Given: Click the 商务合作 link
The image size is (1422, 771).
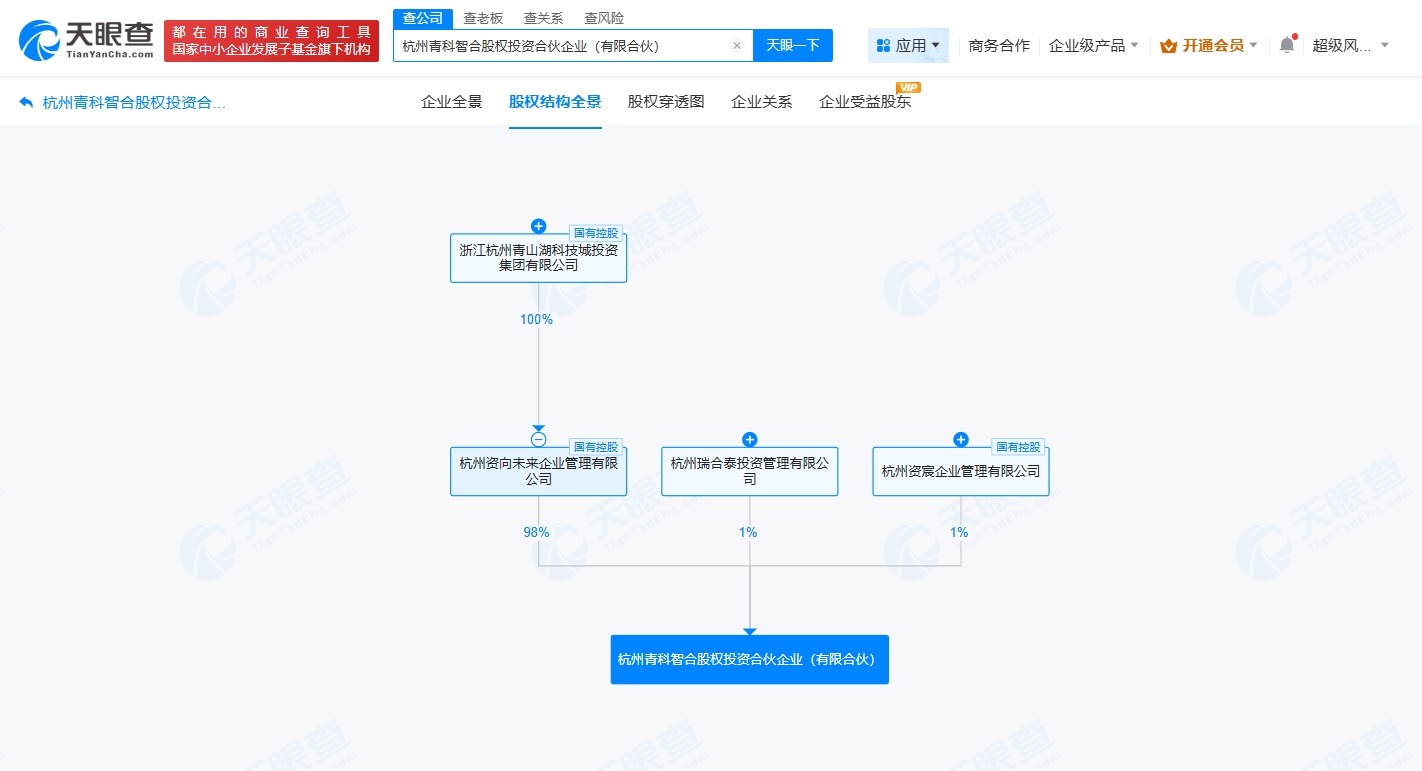Looking at the screenshot, I should point(999,45).
